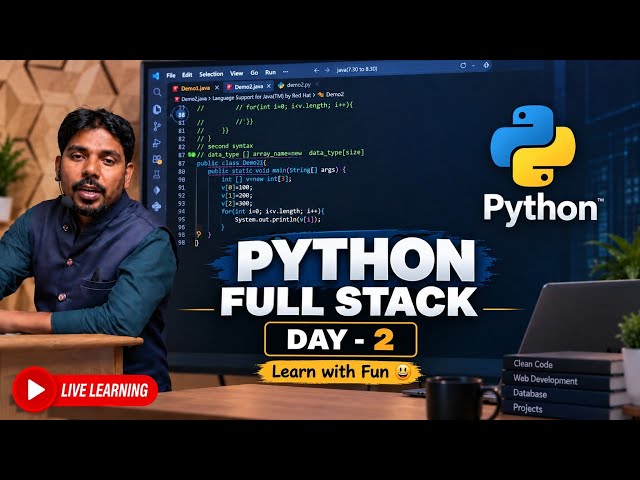This screenshot has height=480, width=640.
Task: Close the Demo2.java tab
Action: click(x=269, y=86)
